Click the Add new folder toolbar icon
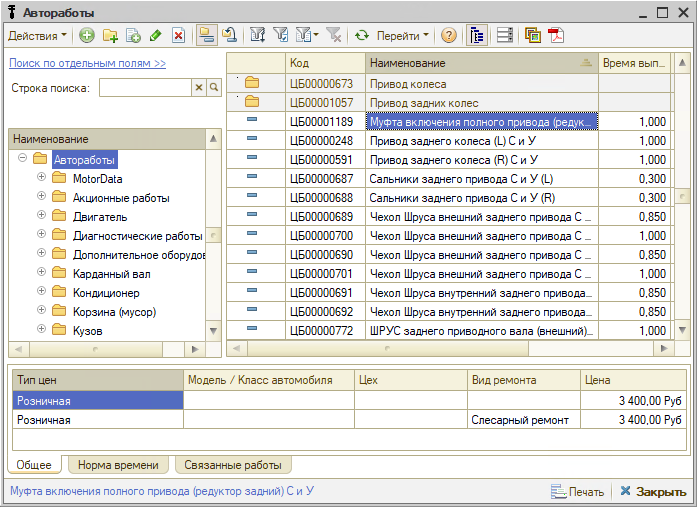The height and width of the screenshot is (507, 697). coord(110,35)
